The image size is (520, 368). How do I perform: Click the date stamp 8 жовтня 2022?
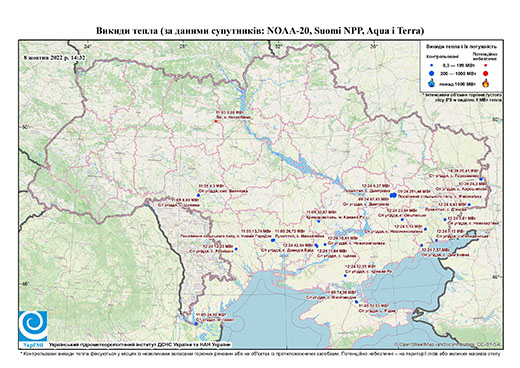pos(54,57)
